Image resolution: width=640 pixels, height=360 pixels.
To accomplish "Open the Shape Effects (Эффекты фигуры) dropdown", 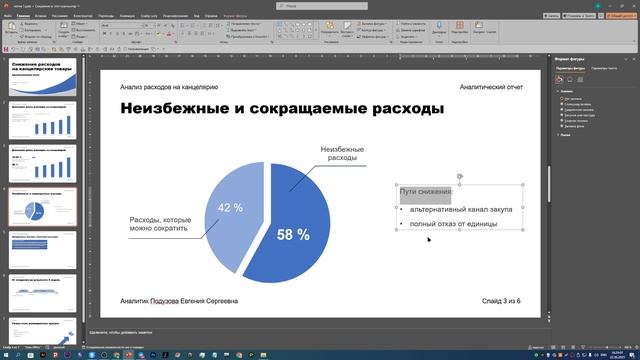I will (372, 36).
